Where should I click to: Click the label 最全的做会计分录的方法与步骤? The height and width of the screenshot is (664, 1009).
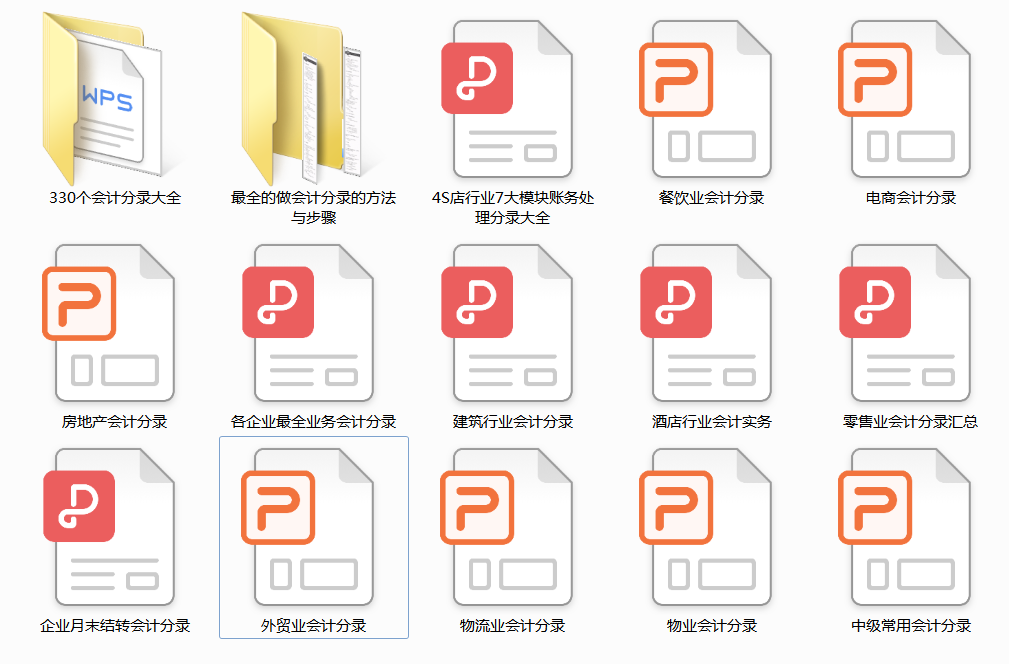pos(313,207)
